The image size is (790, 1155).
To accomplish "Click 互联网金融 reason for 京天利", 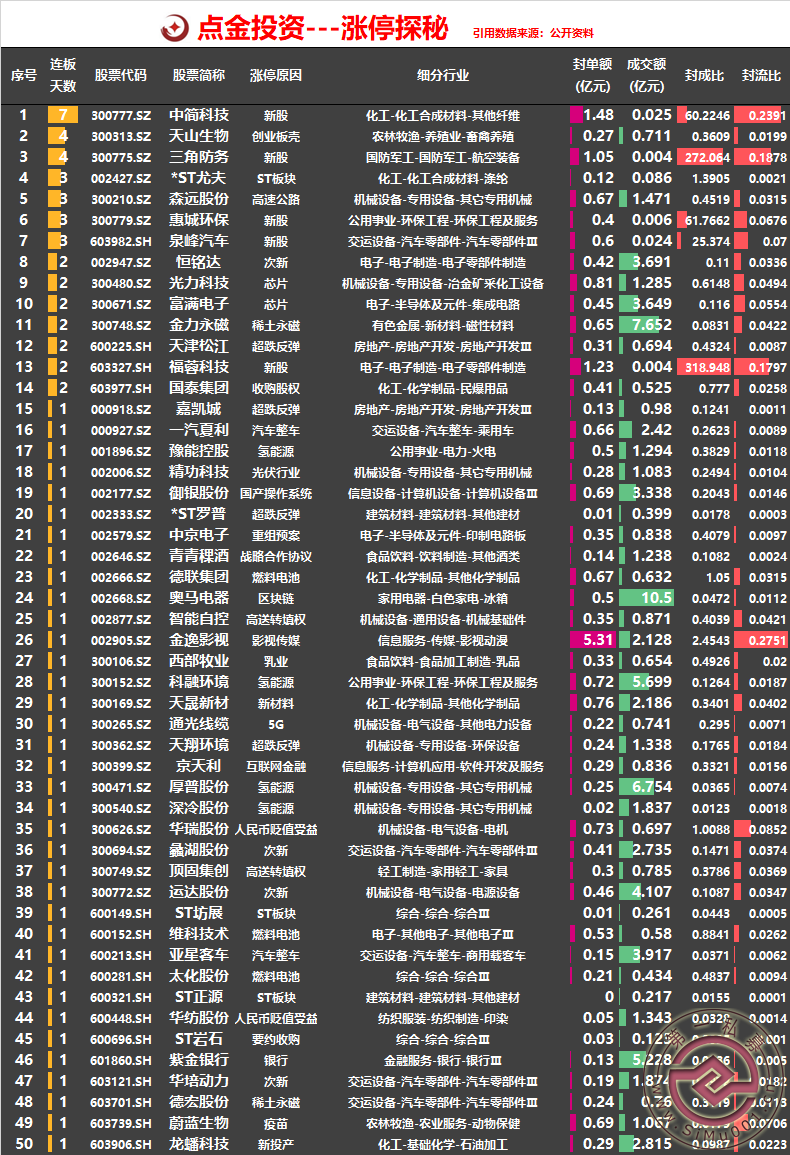I will pos(276,767).
